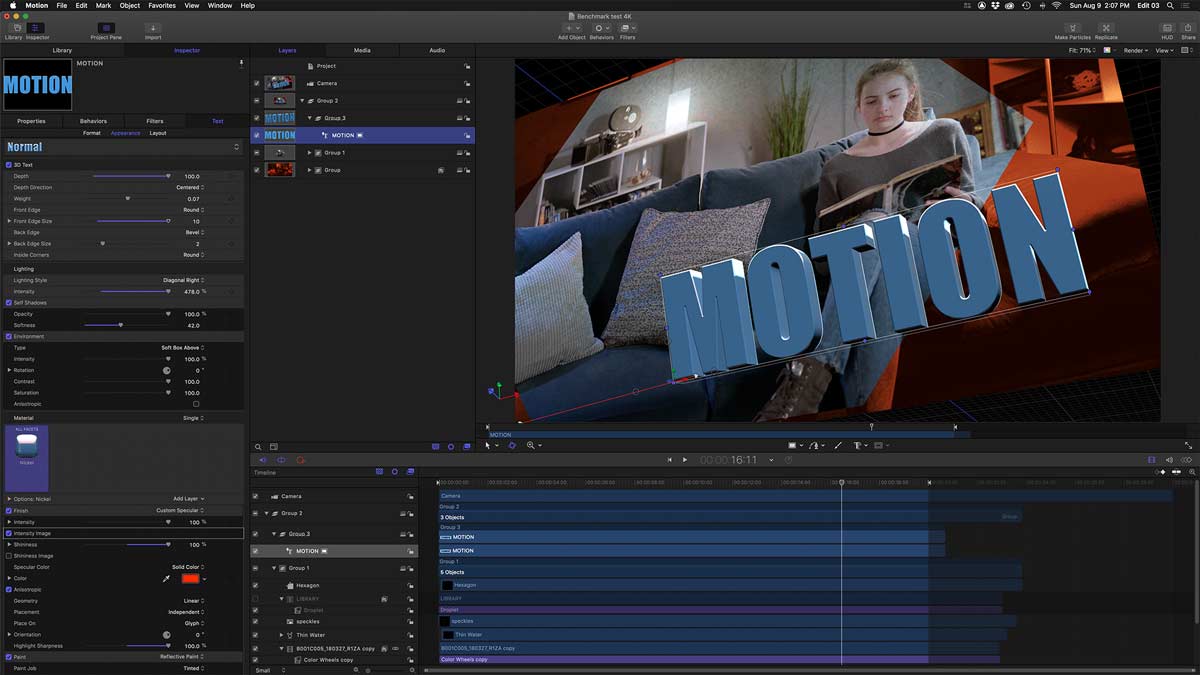1200x675 pixels.
Task: Click the Play button in transport
Action: (685, 460)
